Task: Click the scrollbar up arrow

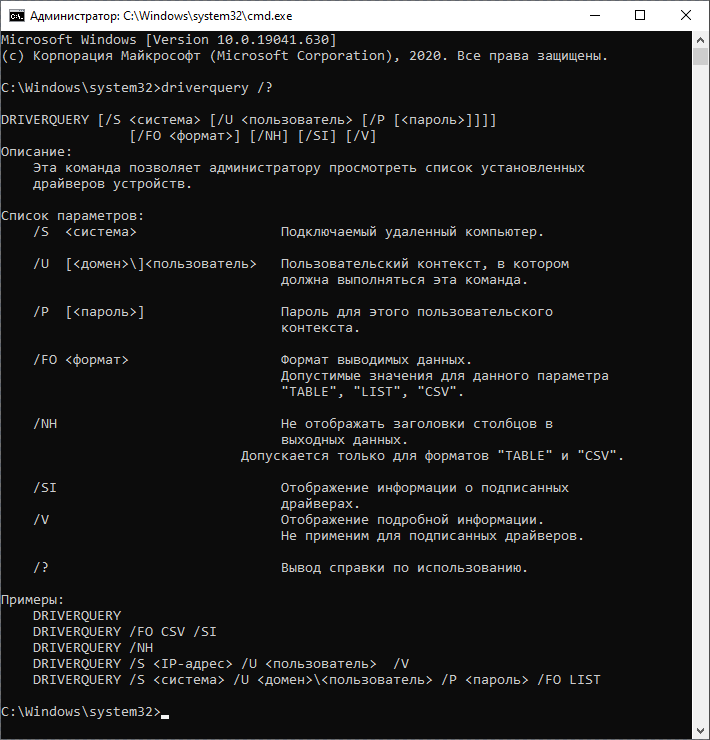Action: (x=701, y=39)
